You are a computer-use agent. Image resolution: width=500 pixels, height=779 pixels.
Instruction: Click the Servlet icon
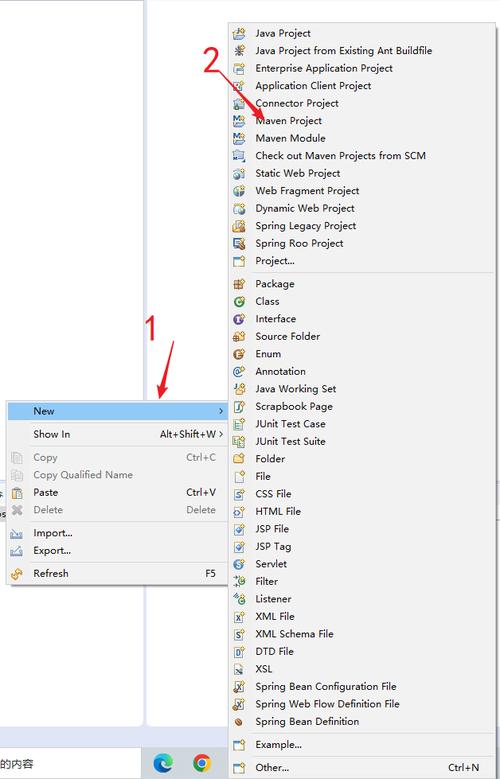(x=239, y=564)
